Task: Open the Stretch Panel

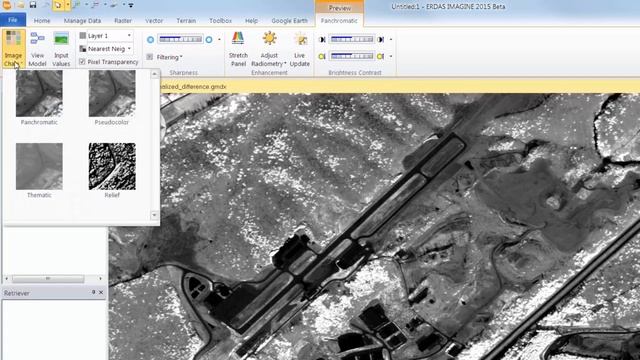Action: [238, 49]
